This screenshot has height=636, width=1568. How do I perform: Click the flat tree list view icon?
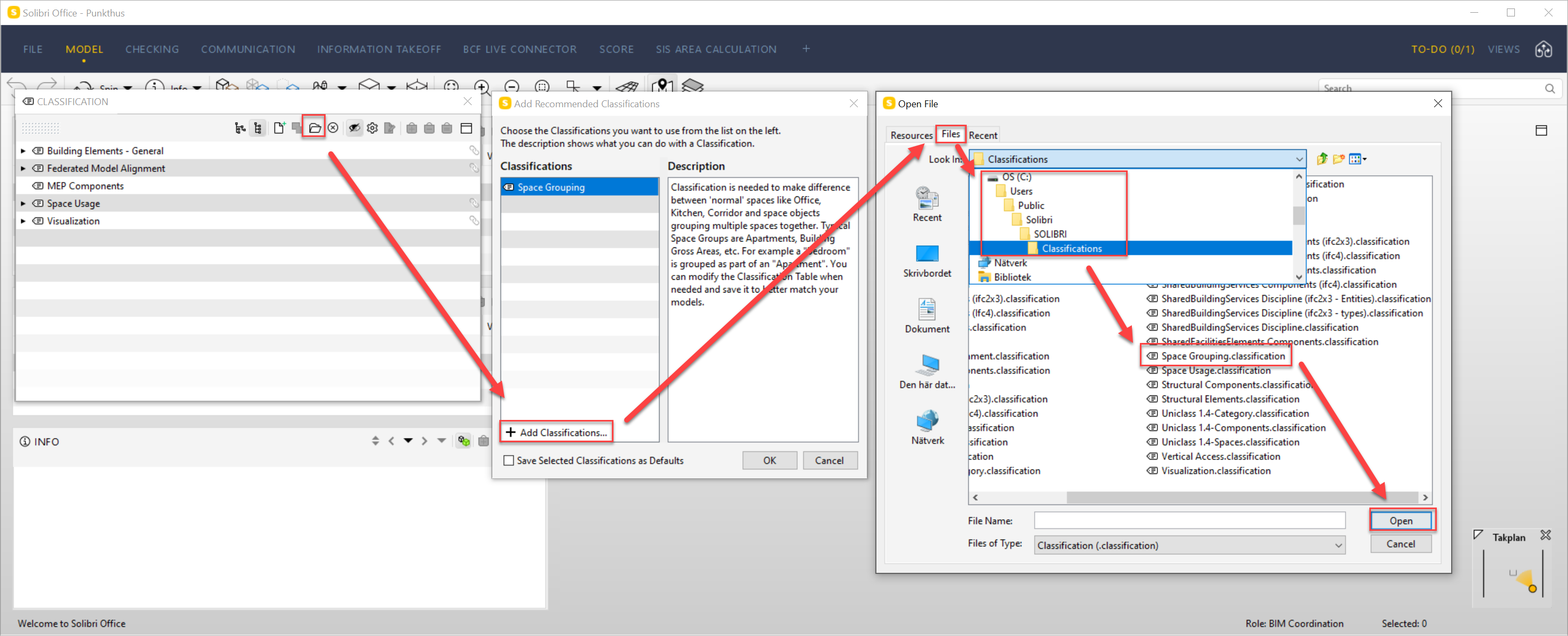(x=258, y=128)
